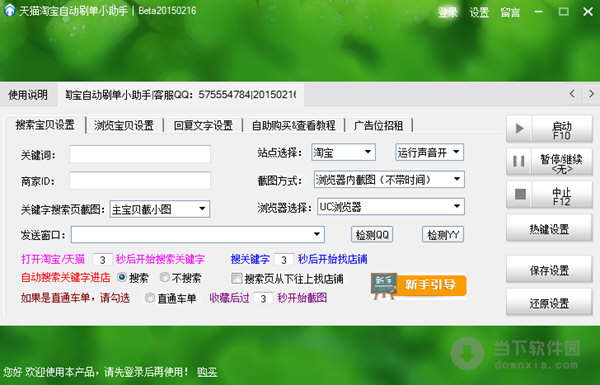Click 登录 in the title bar
The image size is (600, 385).
tap(448, 12)
